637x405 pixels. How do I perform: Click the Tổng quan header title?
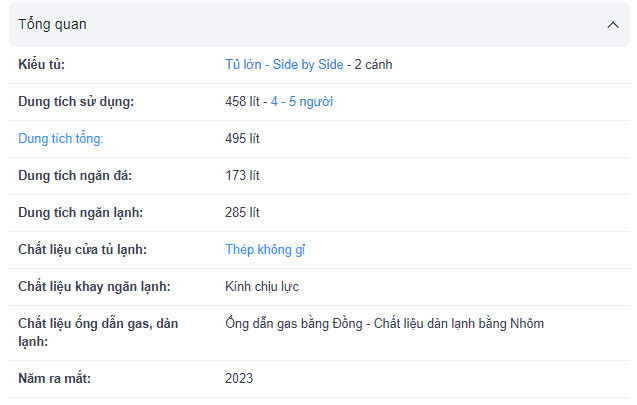pos(52,25)
